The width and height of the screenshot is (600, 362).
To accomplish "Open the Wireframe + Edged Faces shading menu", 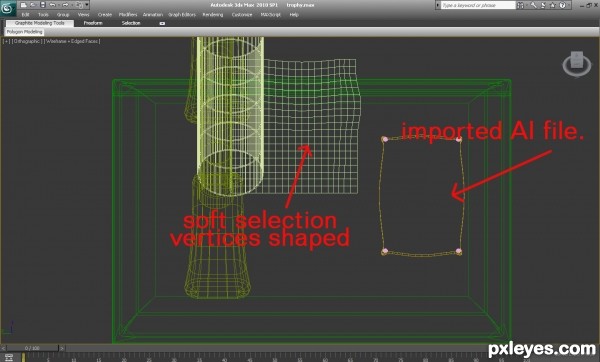I will pos(72,41).
